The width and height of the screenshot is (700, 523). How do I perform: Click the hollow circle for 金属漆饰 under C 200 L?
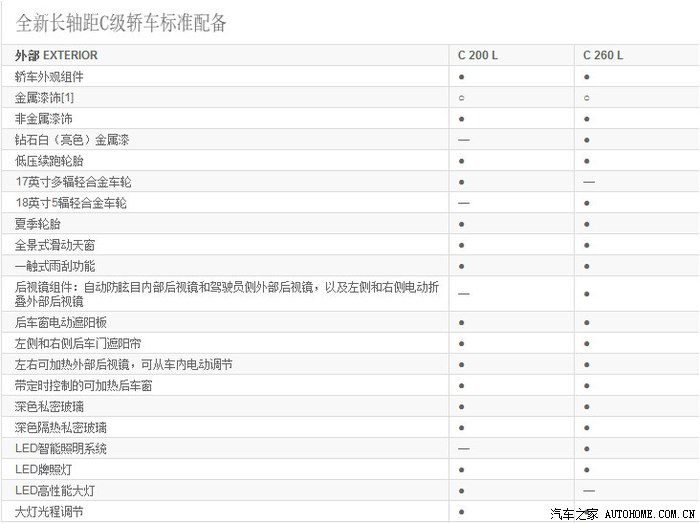tap(462, 98)
